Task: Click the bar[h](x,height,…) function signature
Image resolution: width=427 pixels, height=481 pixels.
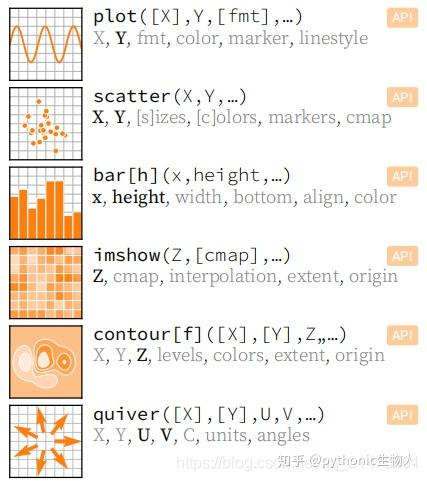Action: click(192, 176)
